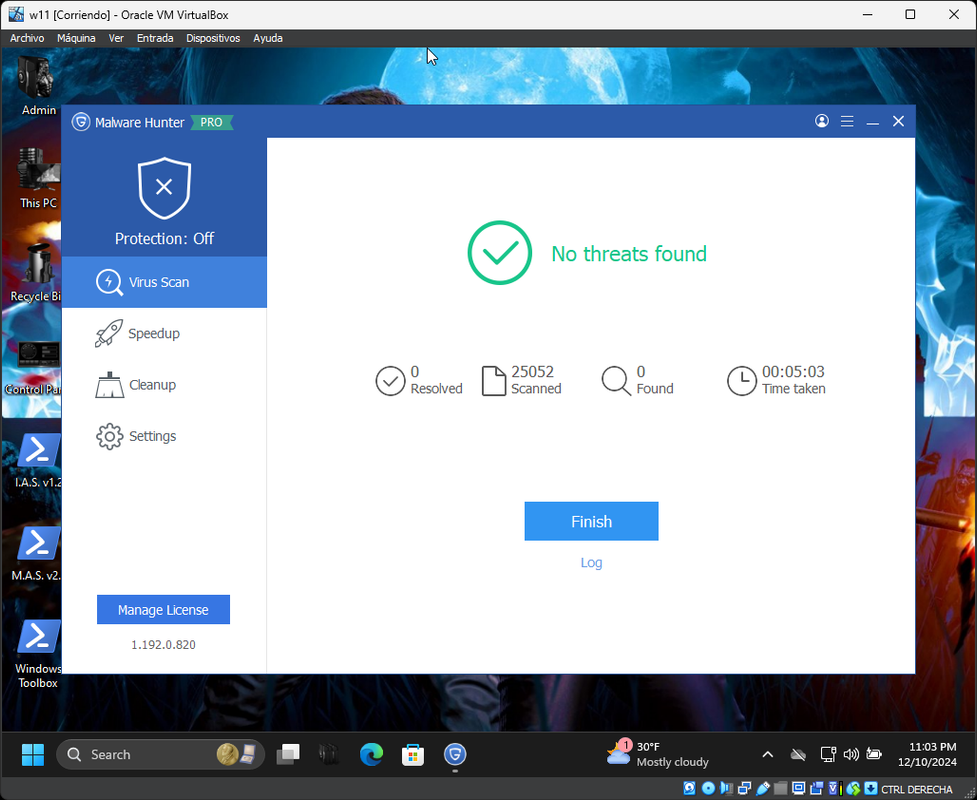This screenshot has width=977, height=800.
Task: Click the 00:05:03 time value
Action: coord(793,372)
